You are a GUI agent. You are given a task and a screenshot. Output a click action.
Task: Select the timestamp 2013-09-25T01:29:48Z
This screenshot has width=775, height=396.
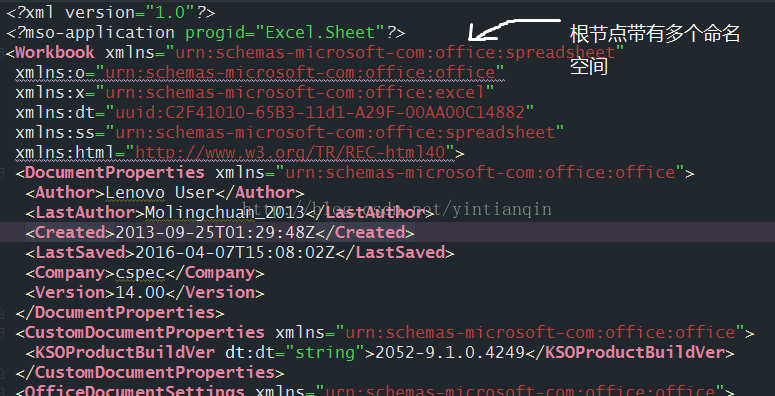(215, 232)
